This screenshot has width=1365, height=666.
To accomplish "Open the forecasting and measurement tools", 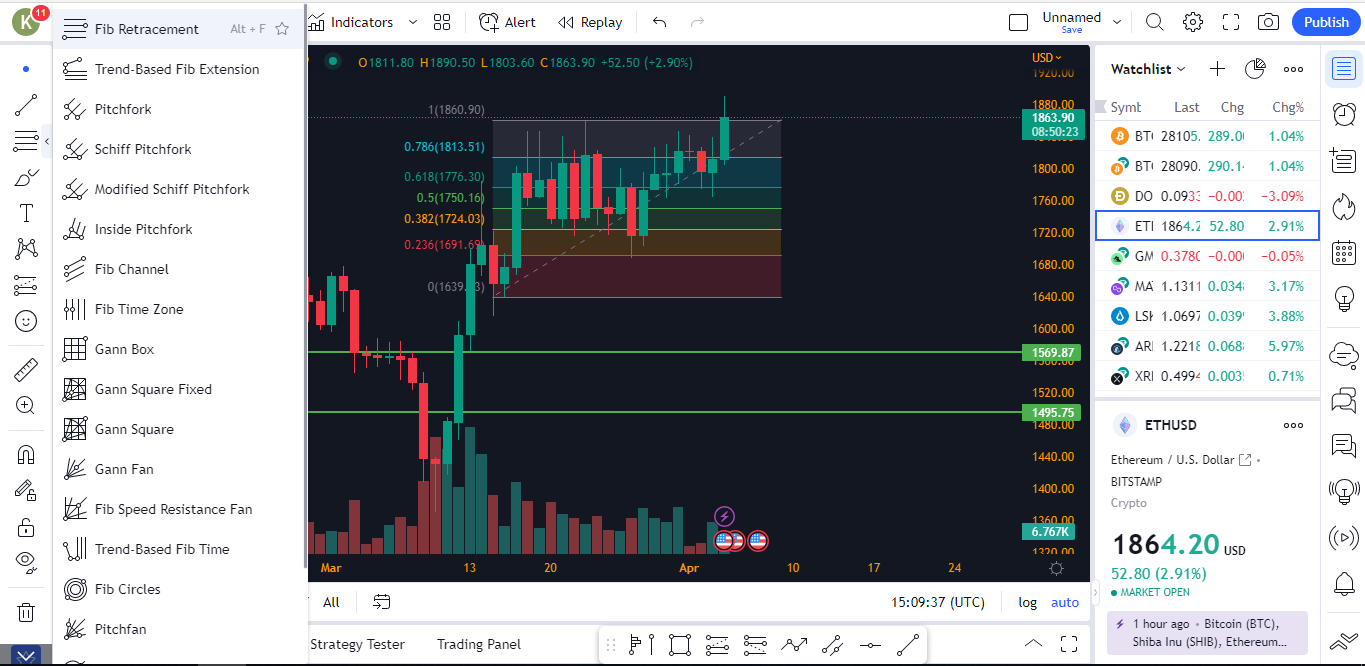I will [26, 286].
